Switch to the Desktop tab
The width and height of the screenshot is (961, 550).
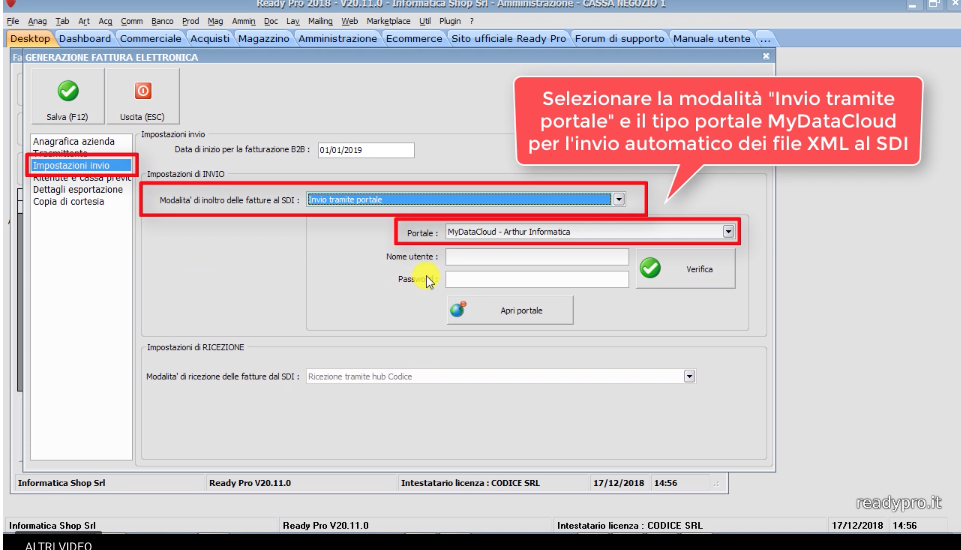coord(30,38)
